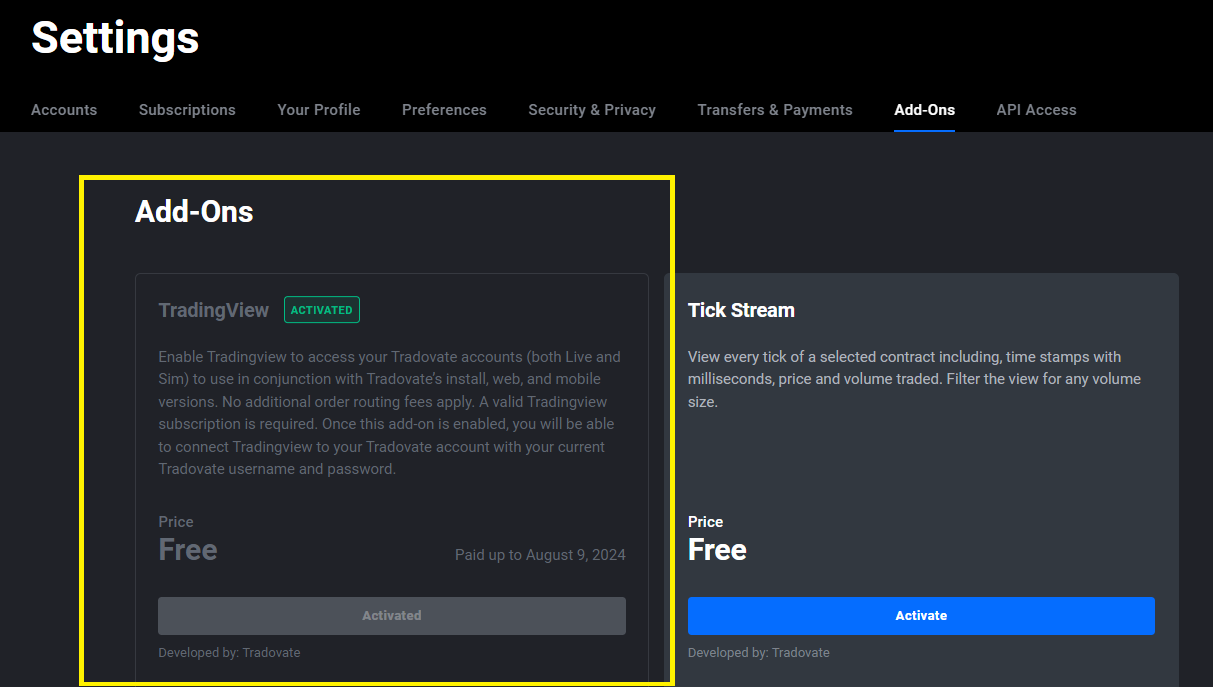This screenshot has width=1213, height=687.
Task: Click the Tick Stream card title
Action: (x=741, y=310)
